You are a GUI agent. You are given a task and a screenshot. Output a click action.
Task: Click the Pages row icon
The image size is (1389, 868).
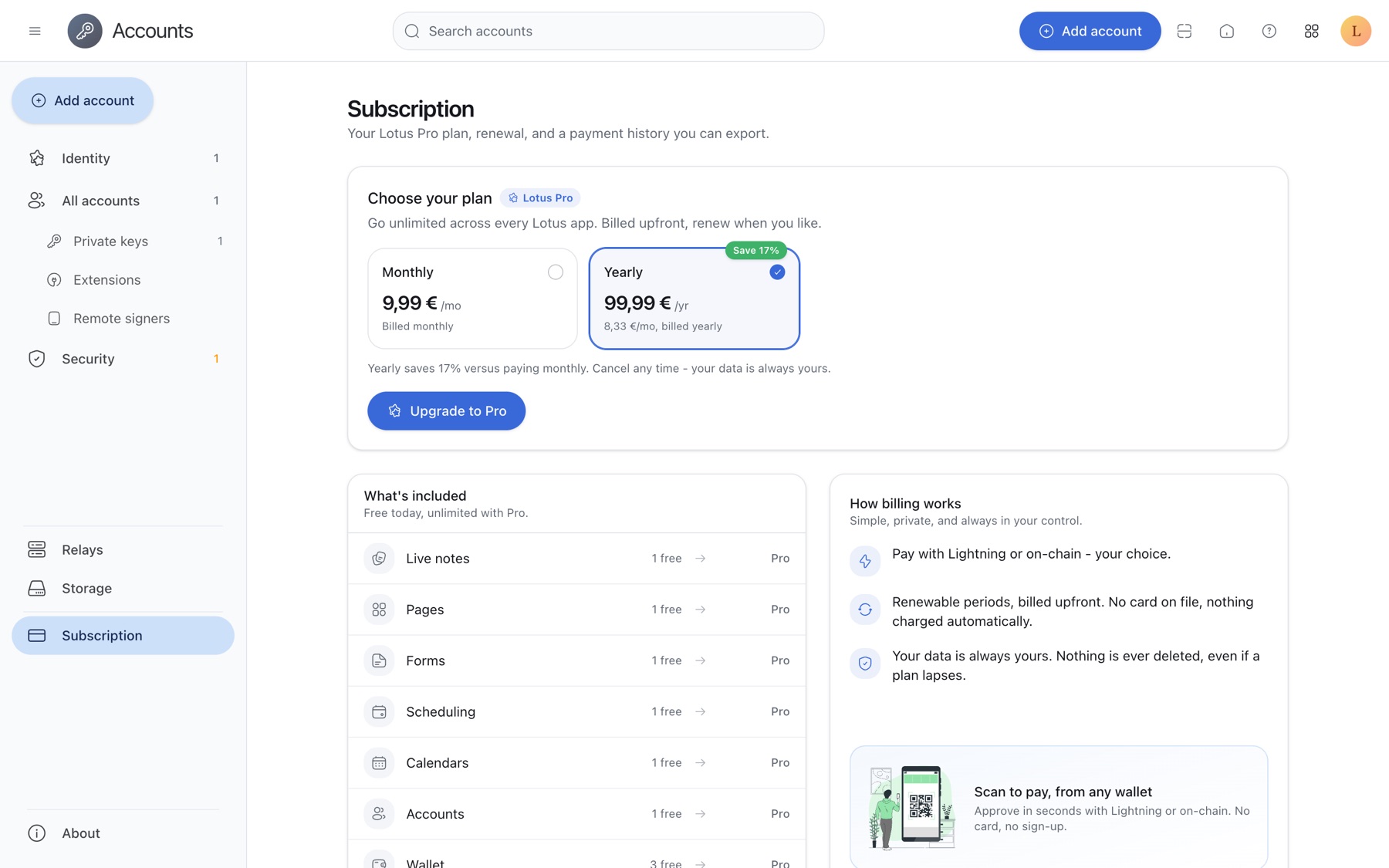(379, 610)
